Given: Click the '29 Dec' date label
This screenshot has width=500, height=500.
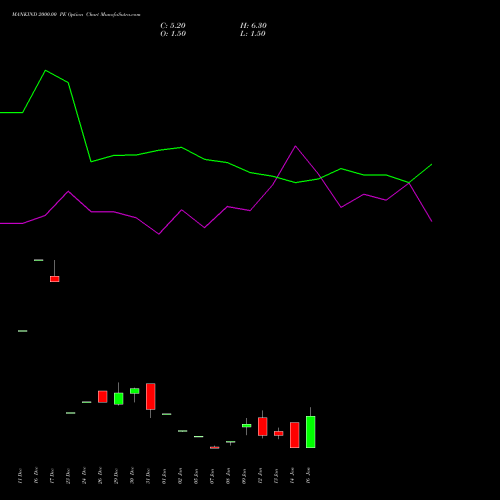Looking at the screenshot, I should point(116,476).
